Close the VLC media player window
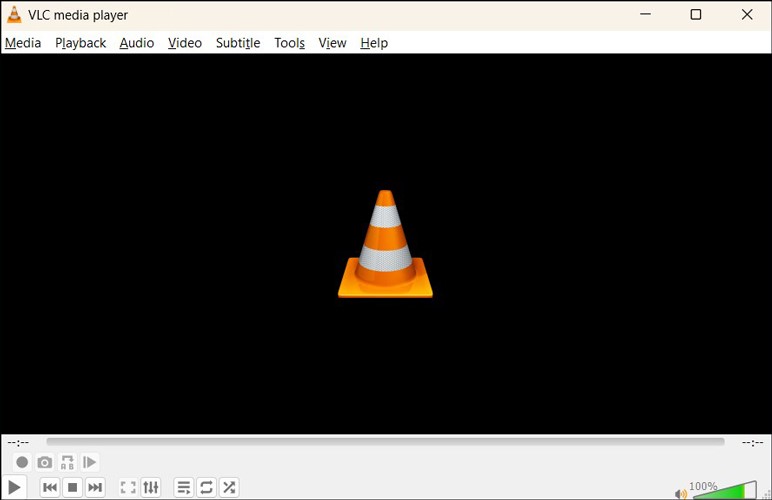This screenshot has height=500, width=772. (747, 14)
